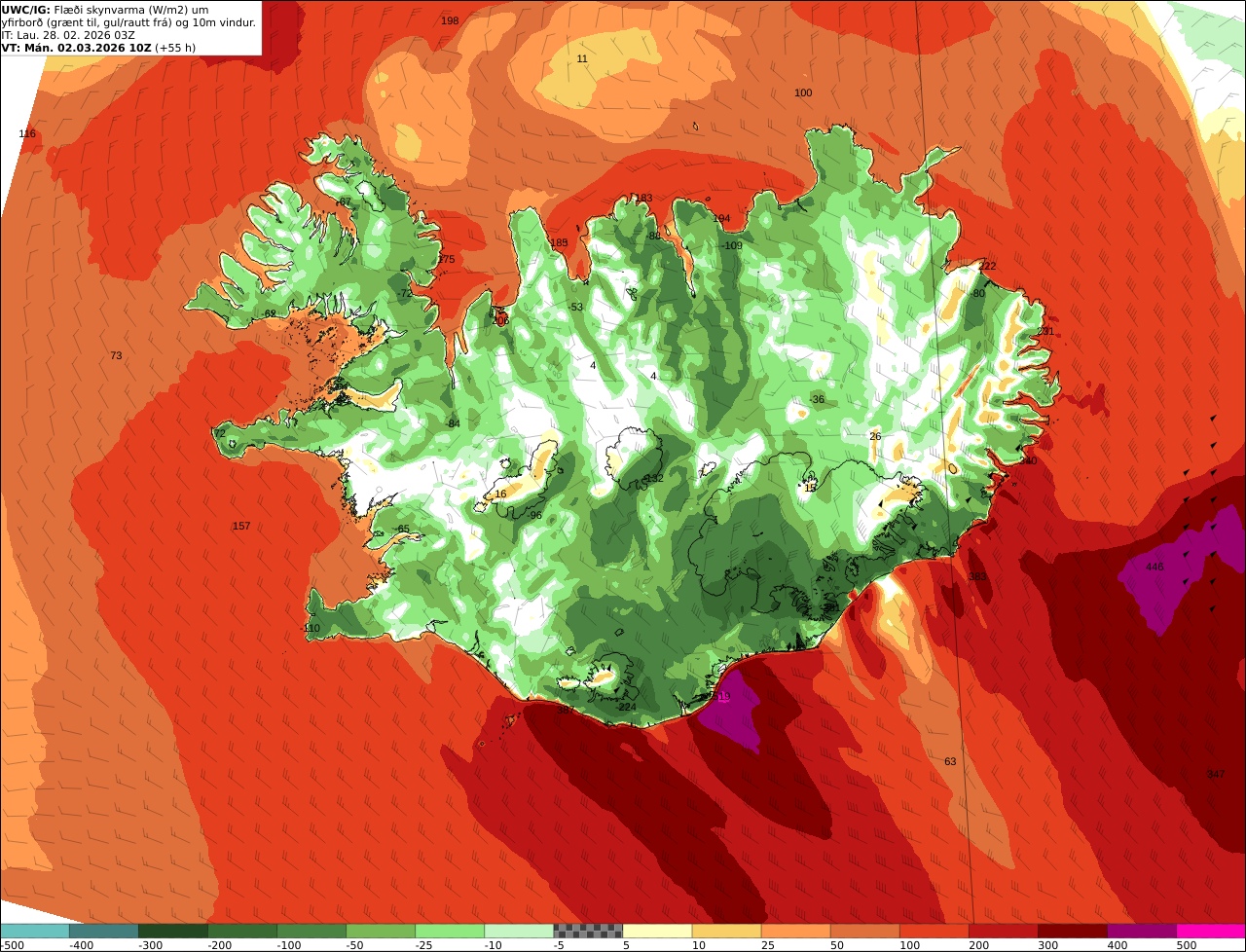The width and height of the screenshot is (1246, 952).
Task: Click the value -109 in northern Iceland
Action: (x=731, y=245)
